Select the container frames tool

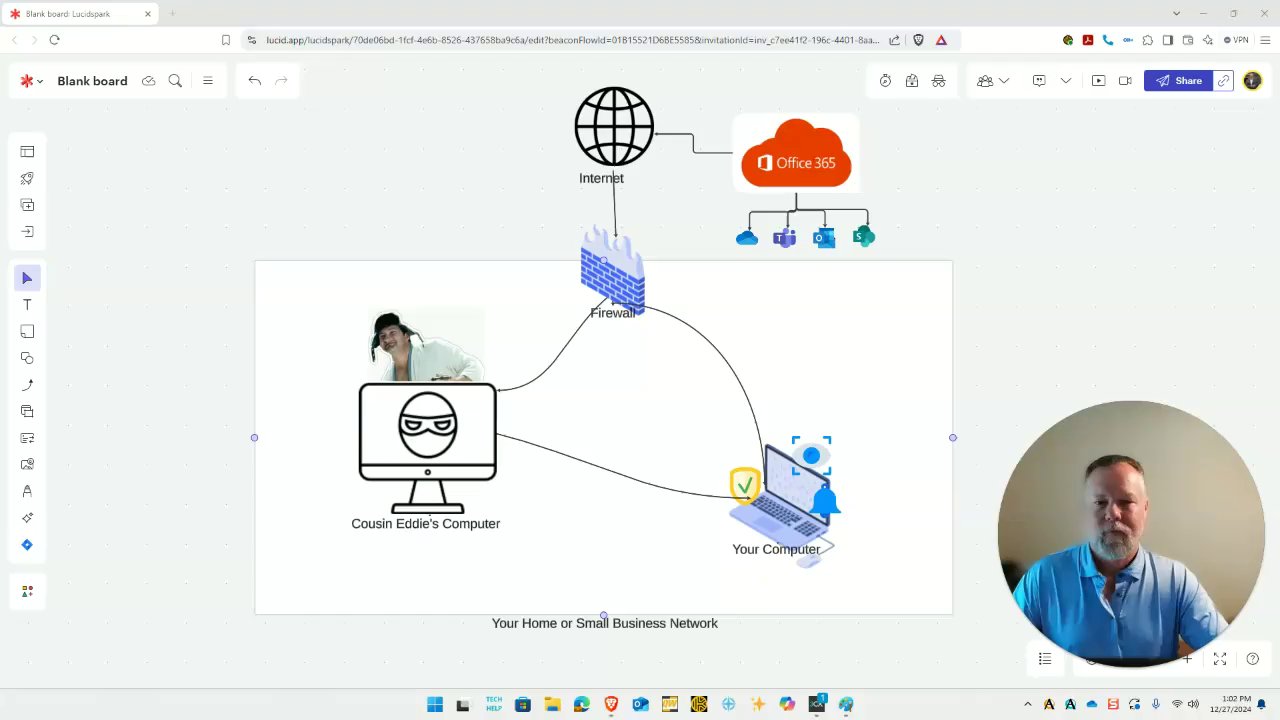pyautogui.click(x=27, y=411)
